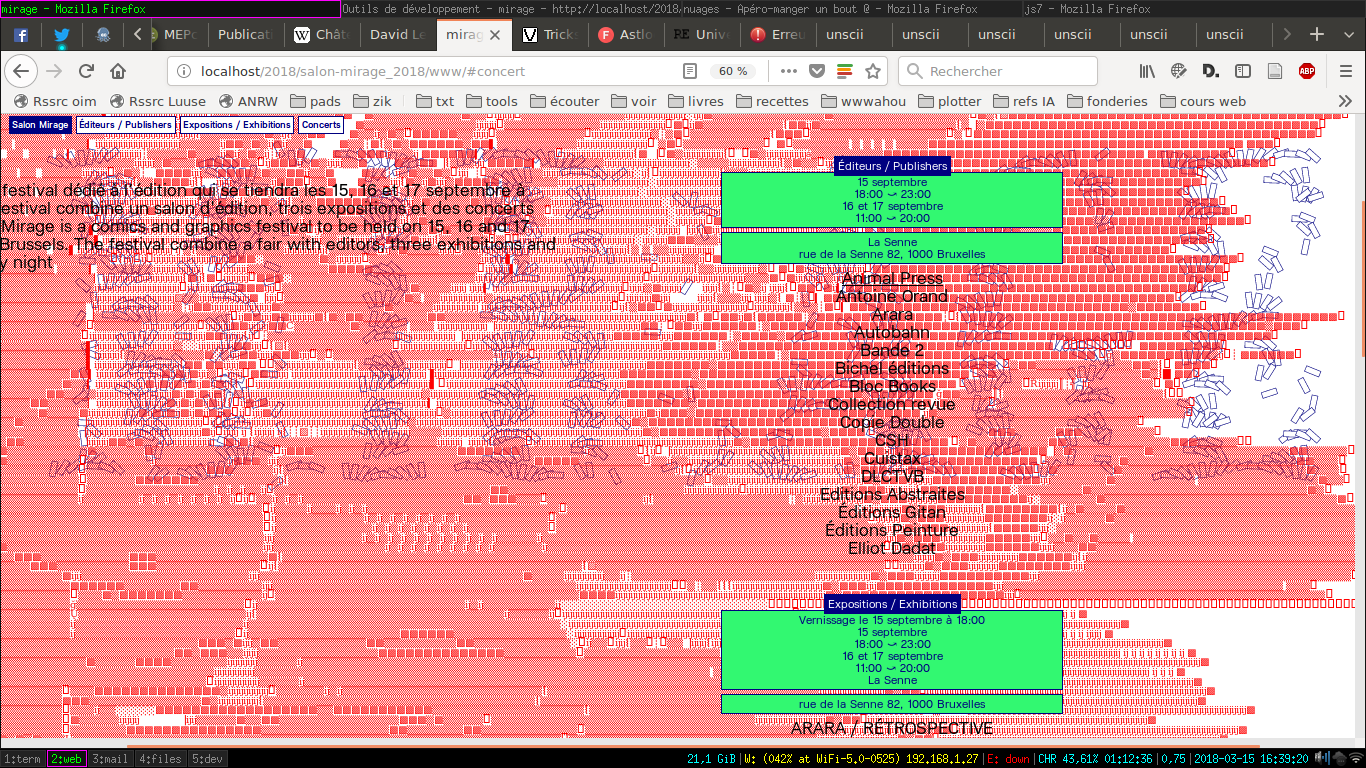Focus the Rechercher search field

(1000, 71)
